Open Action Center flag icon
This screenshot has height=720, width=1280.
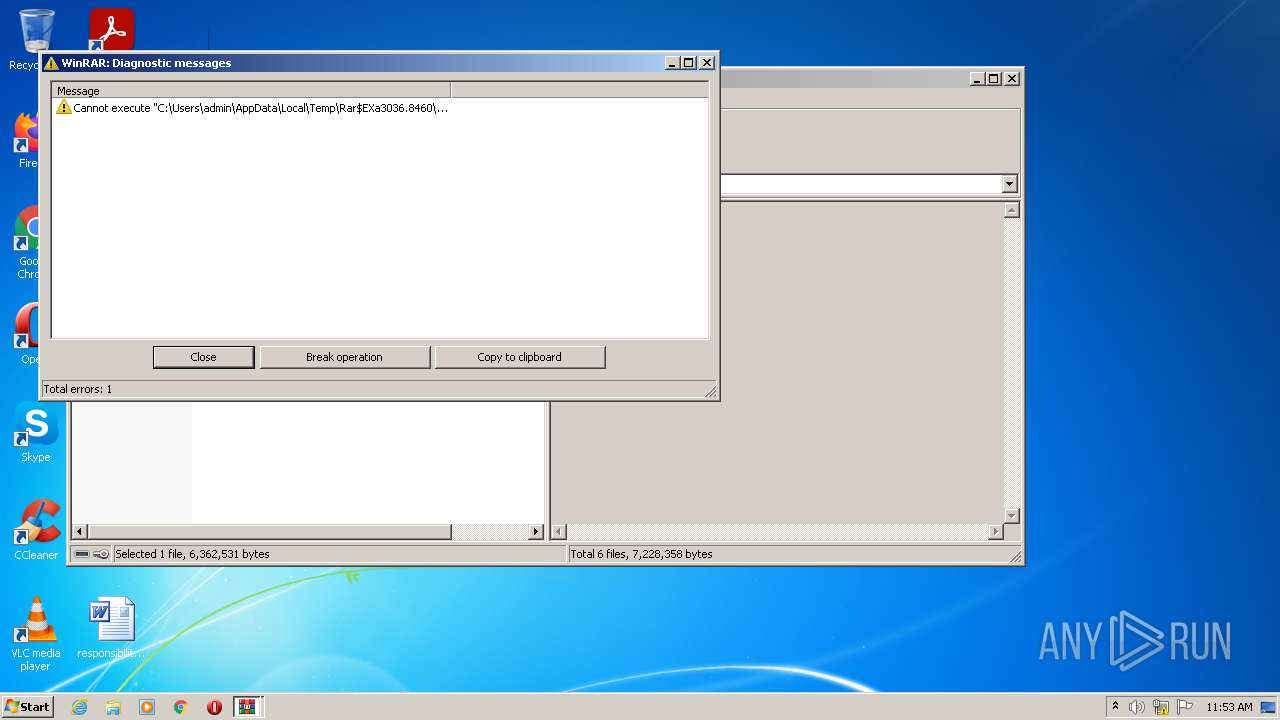pyautogui.click(x=1185, y=707)
